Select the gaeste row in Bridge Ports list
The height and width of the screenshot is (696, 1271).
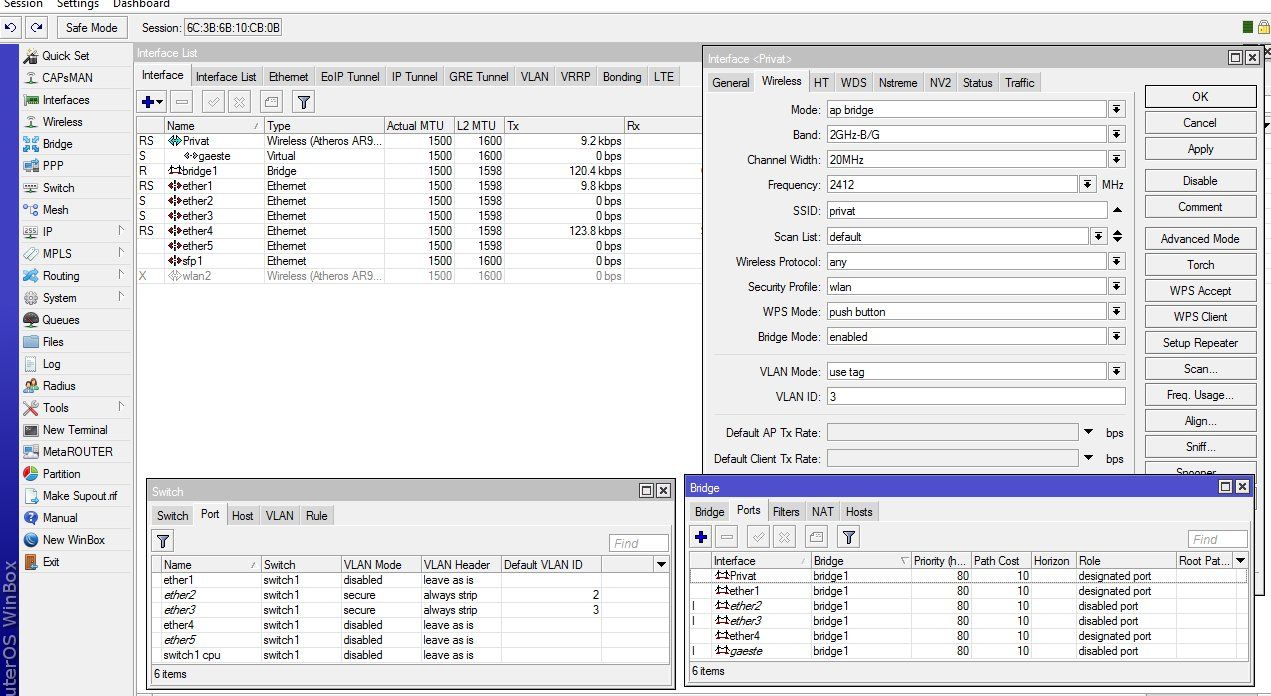pyautogui.click(x=968, y=651)
